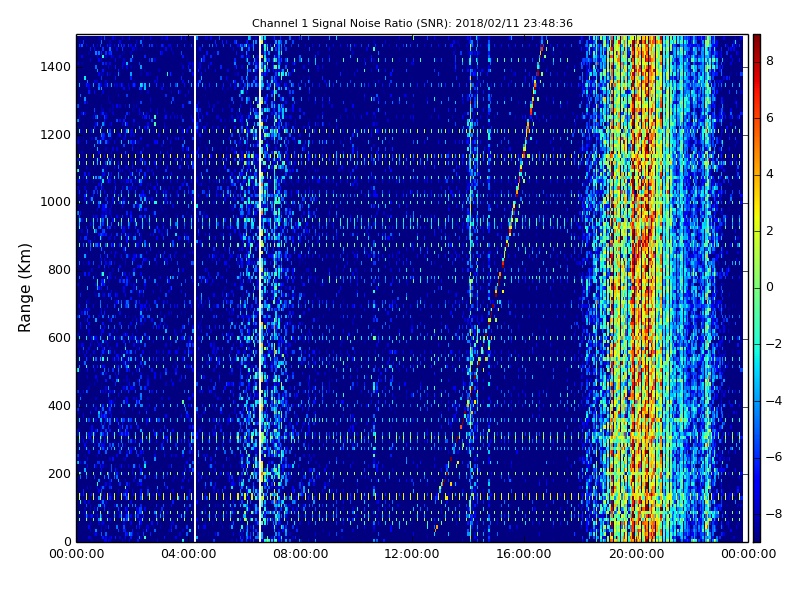Image resolution: width=800 pixels, height=600 pixels.
Task: Select the 600 range tick label
Action: pyautogui.click(x=59, y=338)
